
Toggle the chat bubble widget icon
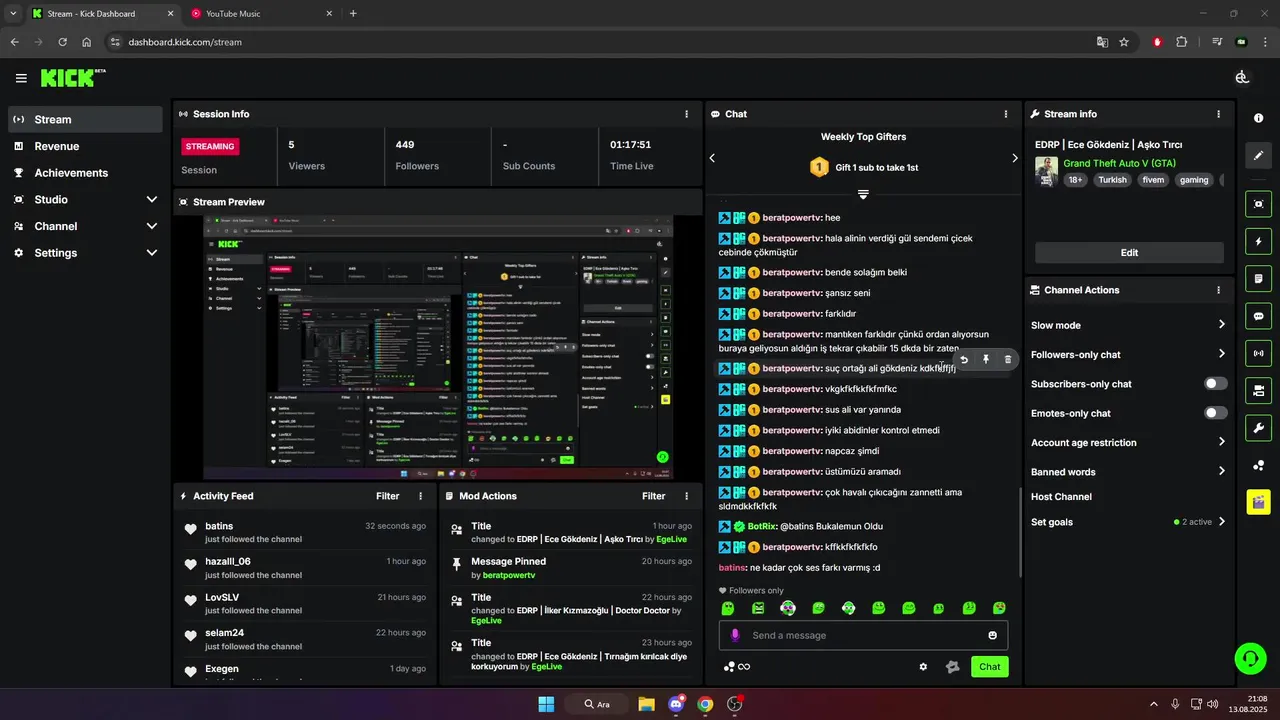point(1258,315)
